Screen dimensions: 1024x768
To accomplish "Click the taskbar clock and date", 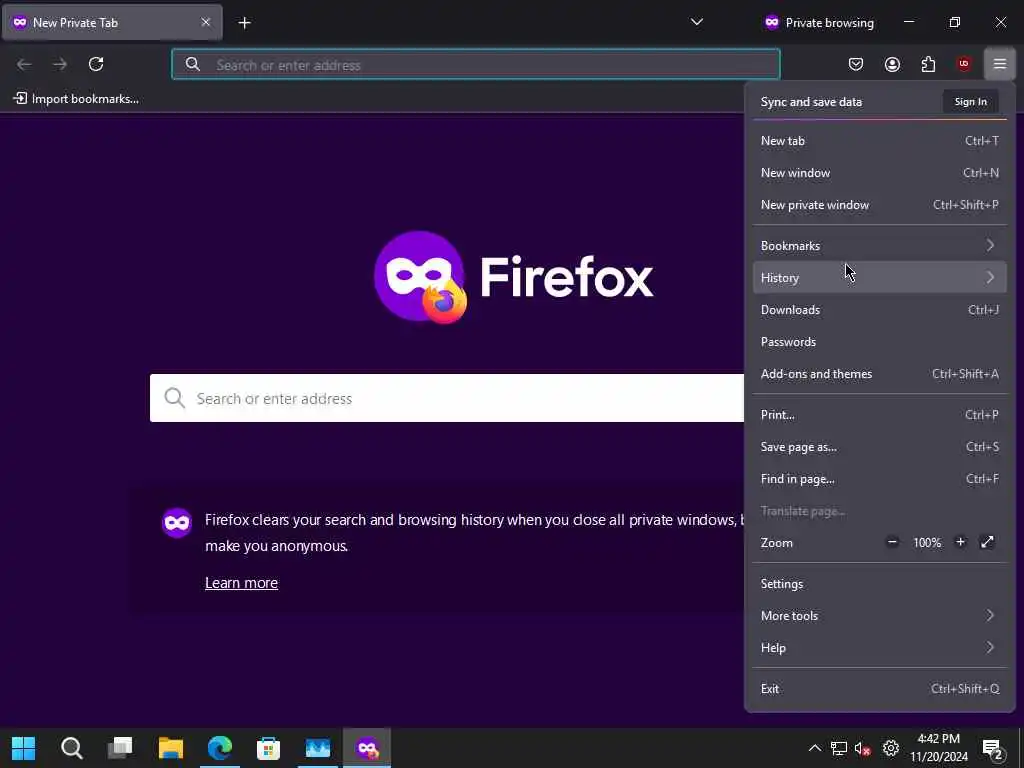I will coord(939,748).
